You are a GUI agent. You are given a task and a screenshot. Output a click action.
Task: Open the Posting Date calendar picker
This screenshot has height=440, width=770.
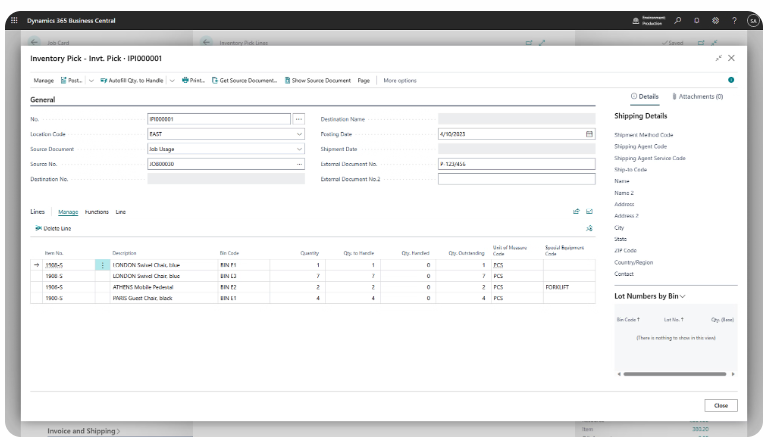pos(589,134)
